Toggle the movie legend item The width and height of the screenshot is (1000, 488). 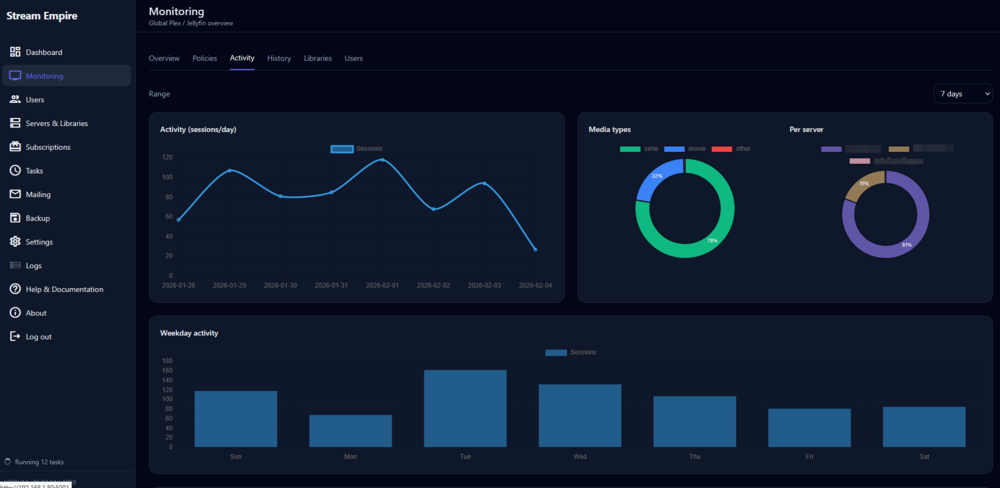(684, 149)
